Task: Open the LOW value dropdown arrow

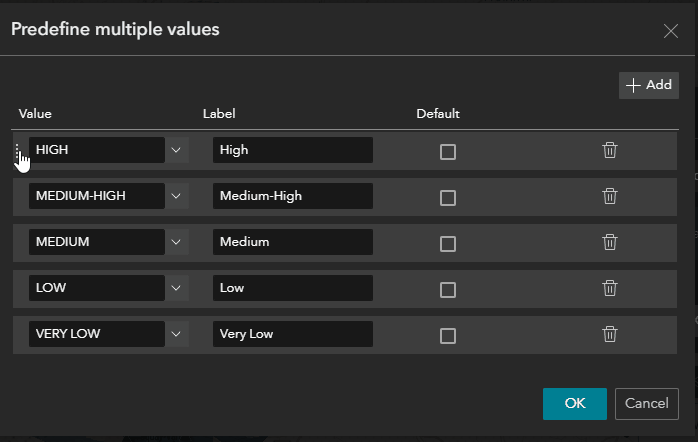Action: pos(176,288)
